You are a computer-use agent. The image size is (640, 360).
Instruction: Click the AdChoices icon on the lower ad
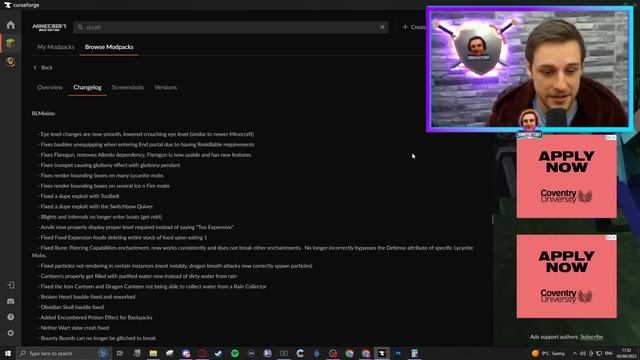point(611,238)
